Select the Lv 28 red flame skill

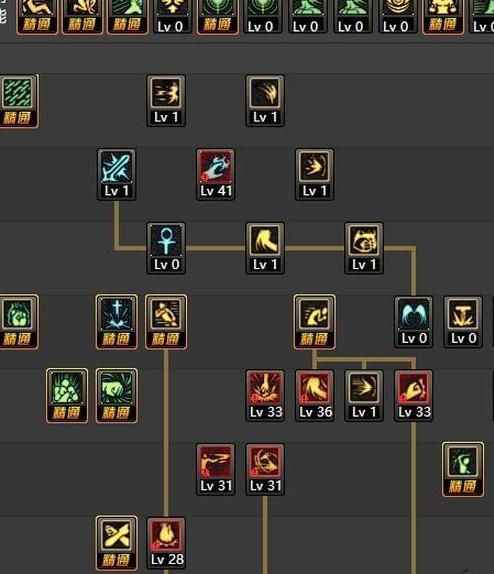pyautogui.click(x=166, y=543)
